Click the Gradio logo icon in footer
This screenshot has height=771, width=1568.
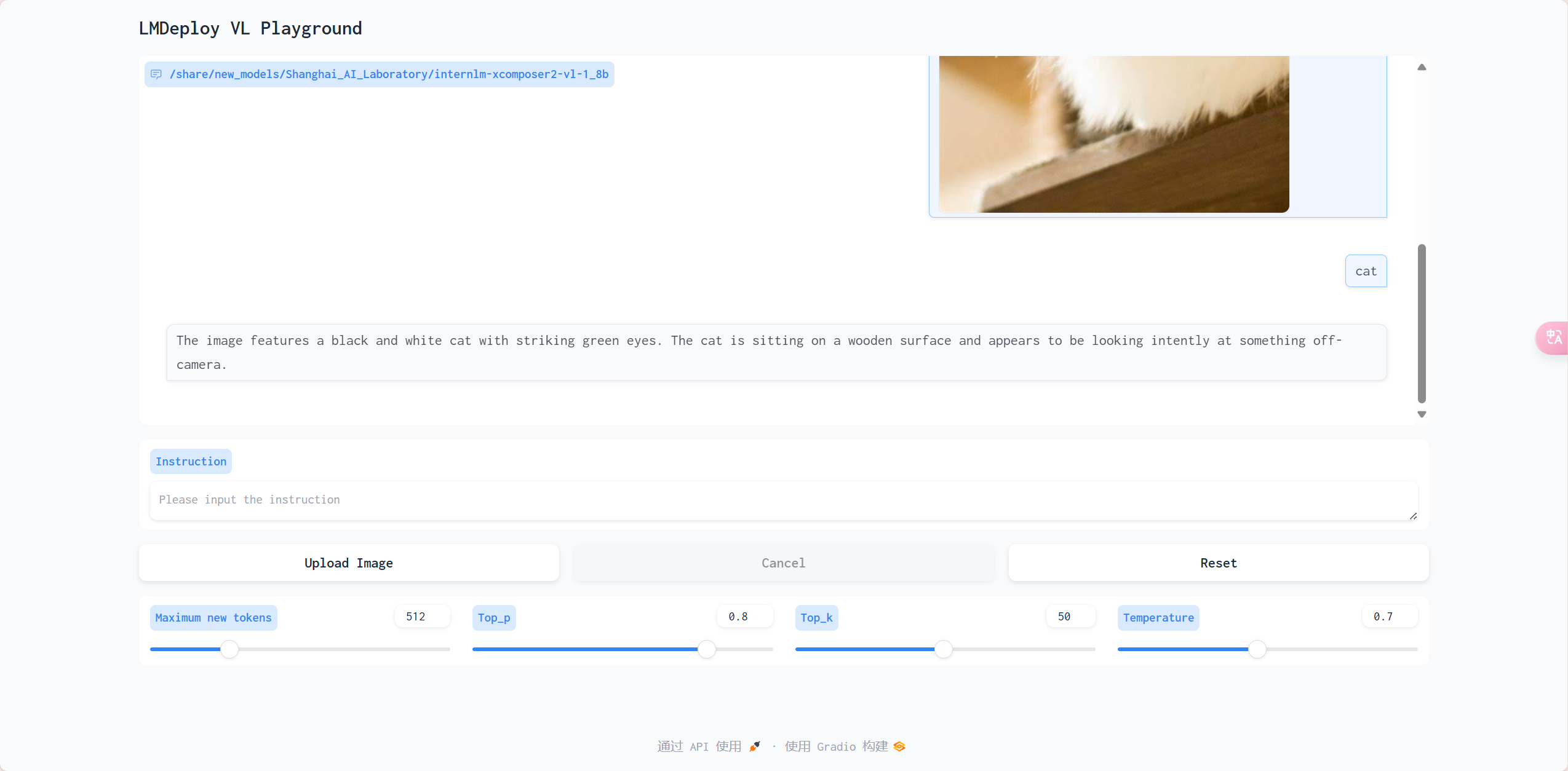tap(899, 746)
